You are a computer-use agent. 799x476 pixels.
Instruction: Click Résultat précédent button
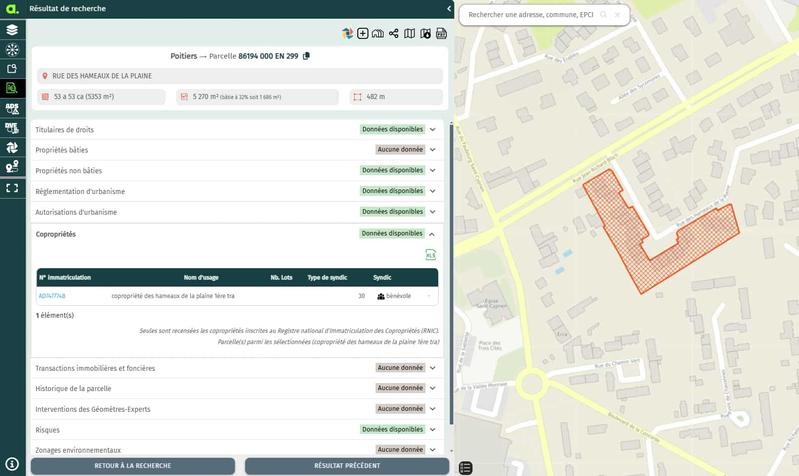(x=347, y=466)
